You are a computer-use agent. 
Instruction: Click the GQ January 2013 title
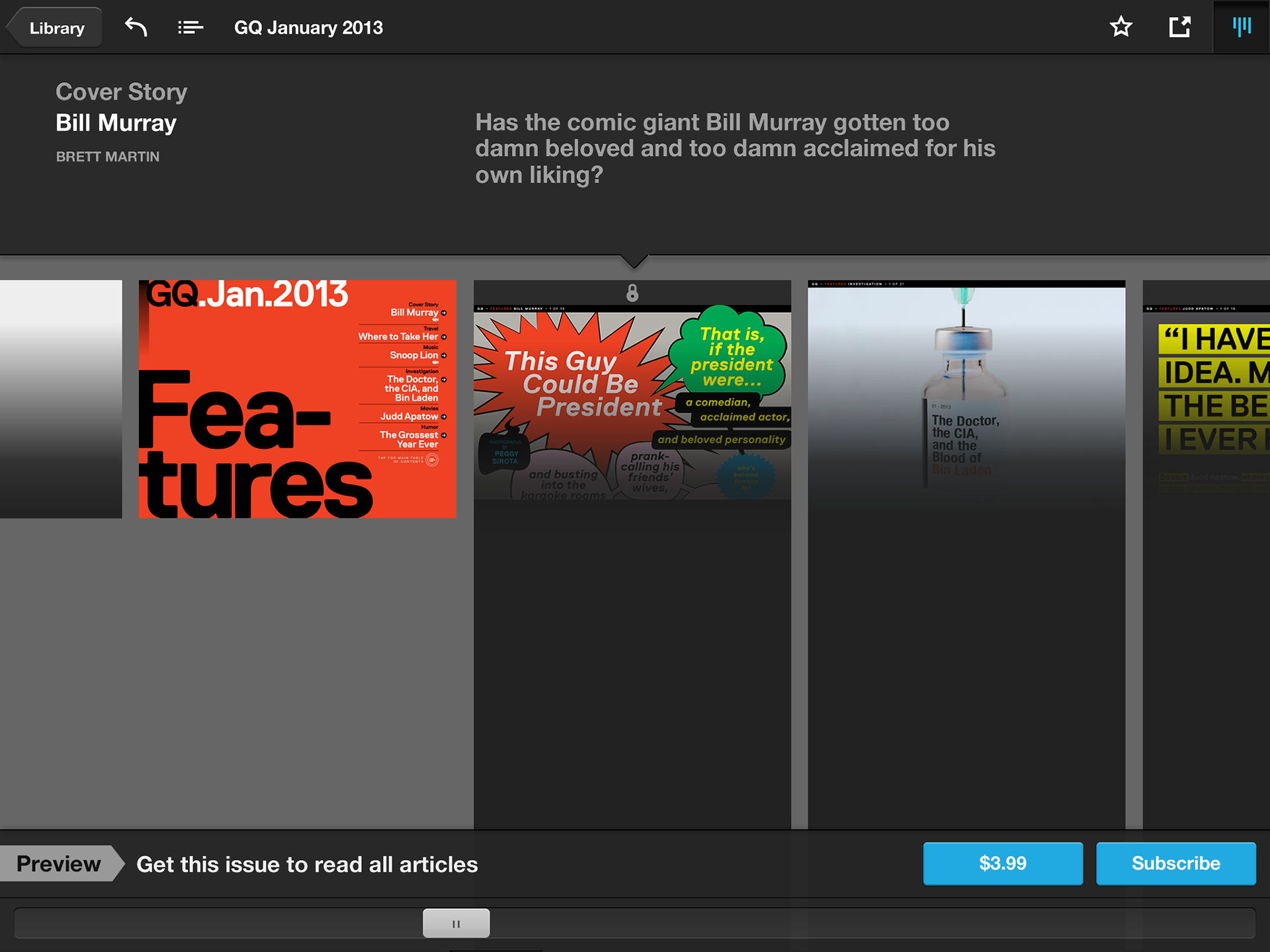point(308,28)
